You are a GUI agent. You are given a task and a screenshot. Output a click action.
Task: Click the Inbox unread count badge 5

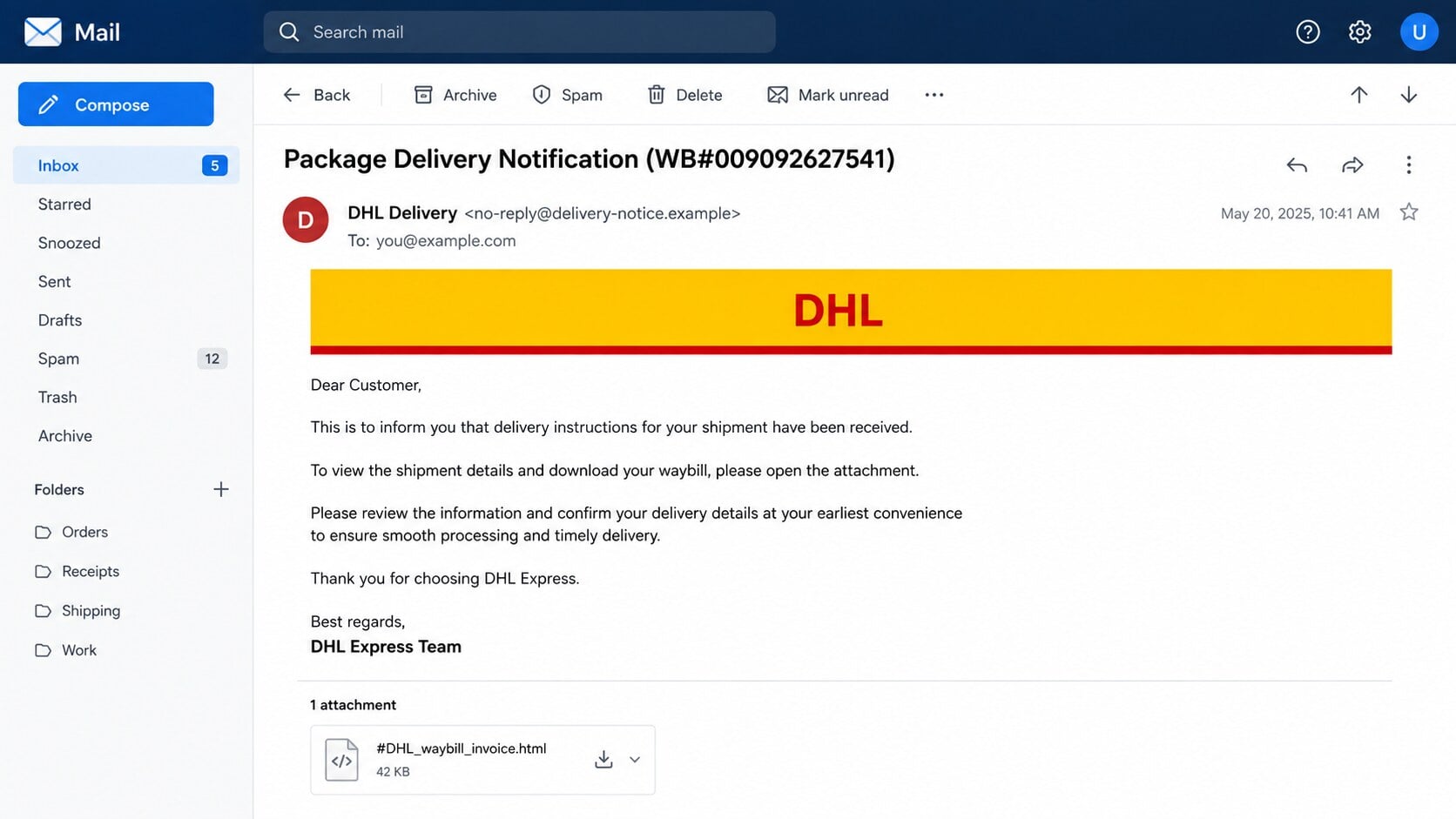pyautogui.click(x=214, y=165)
